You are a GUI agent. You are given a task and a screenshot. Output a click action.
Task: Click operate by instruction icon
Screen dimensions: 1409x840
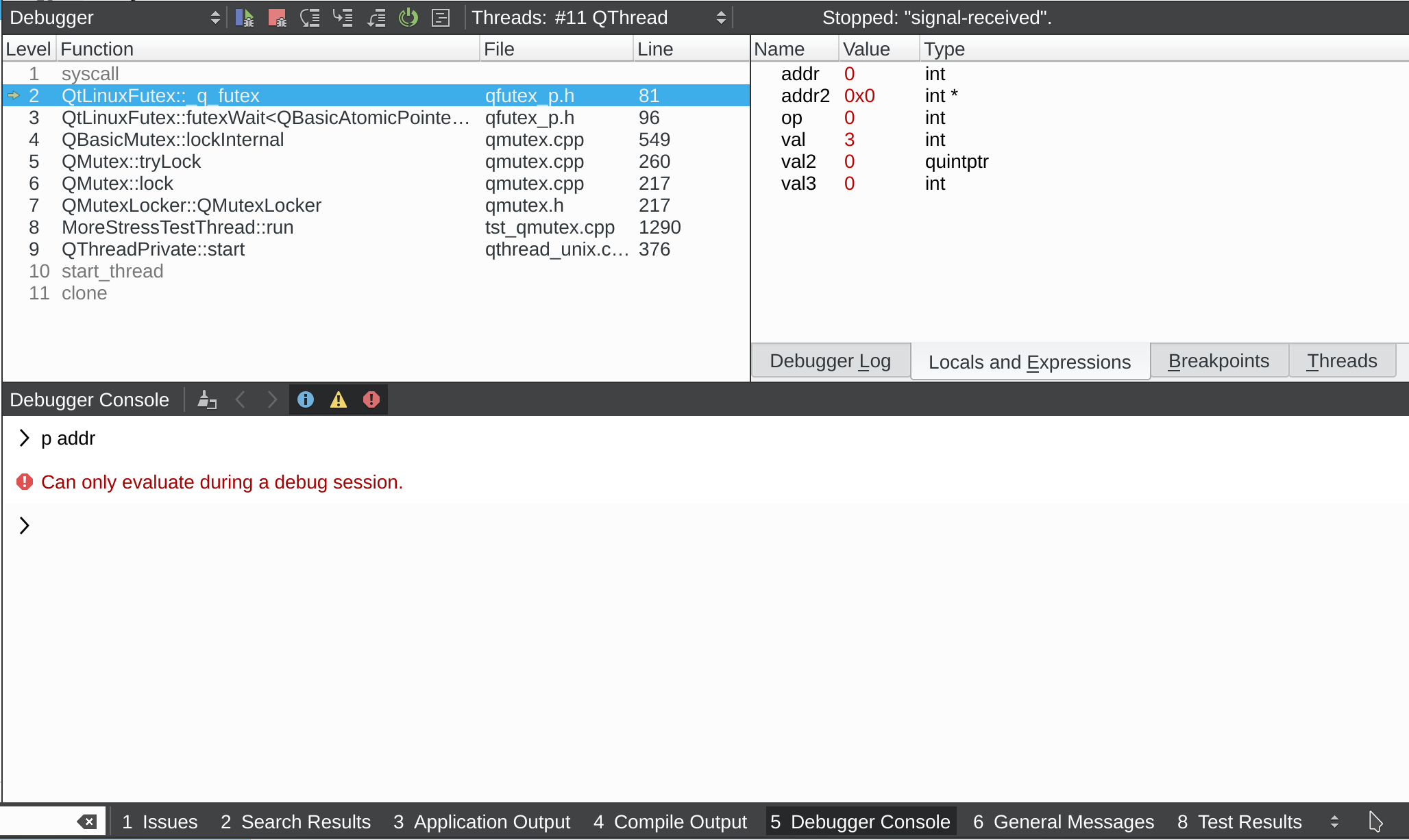click(441, 18)
